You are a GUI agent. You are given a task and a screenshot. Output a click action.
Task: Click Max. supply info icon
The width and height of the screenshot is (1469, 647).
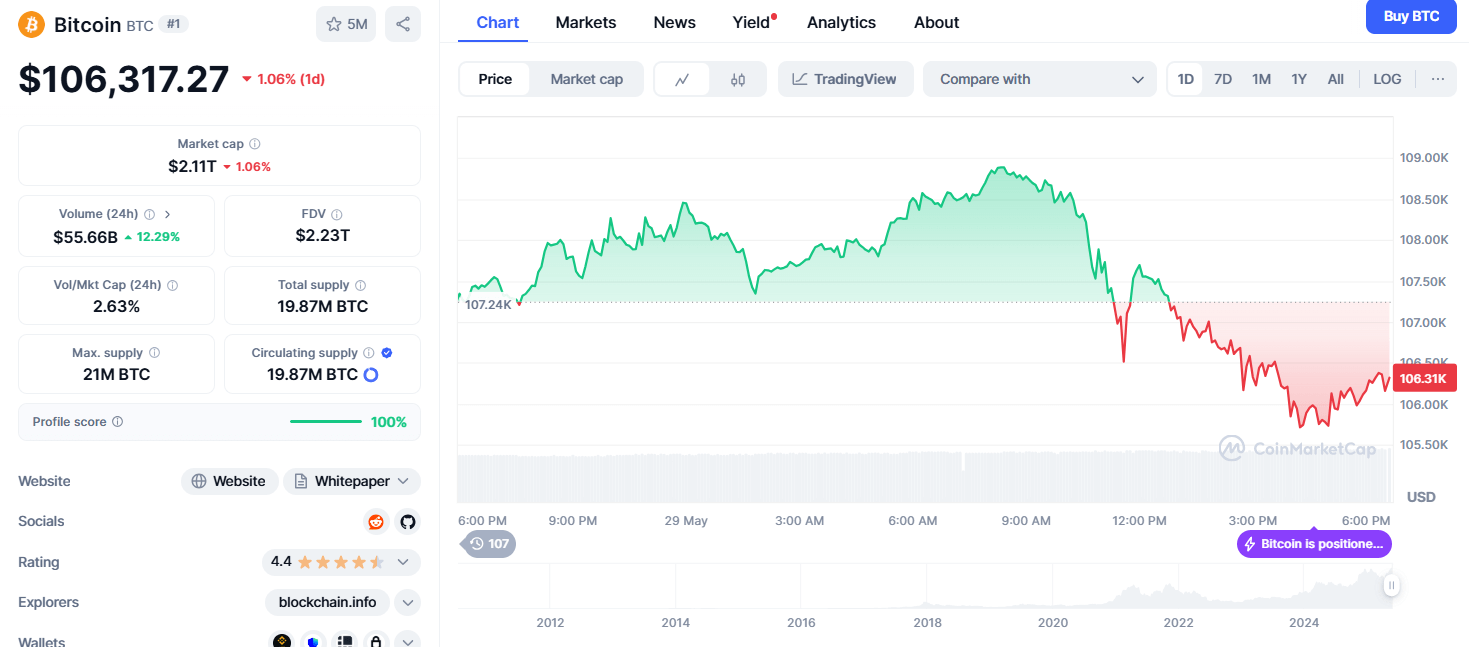tap(154, 353)
